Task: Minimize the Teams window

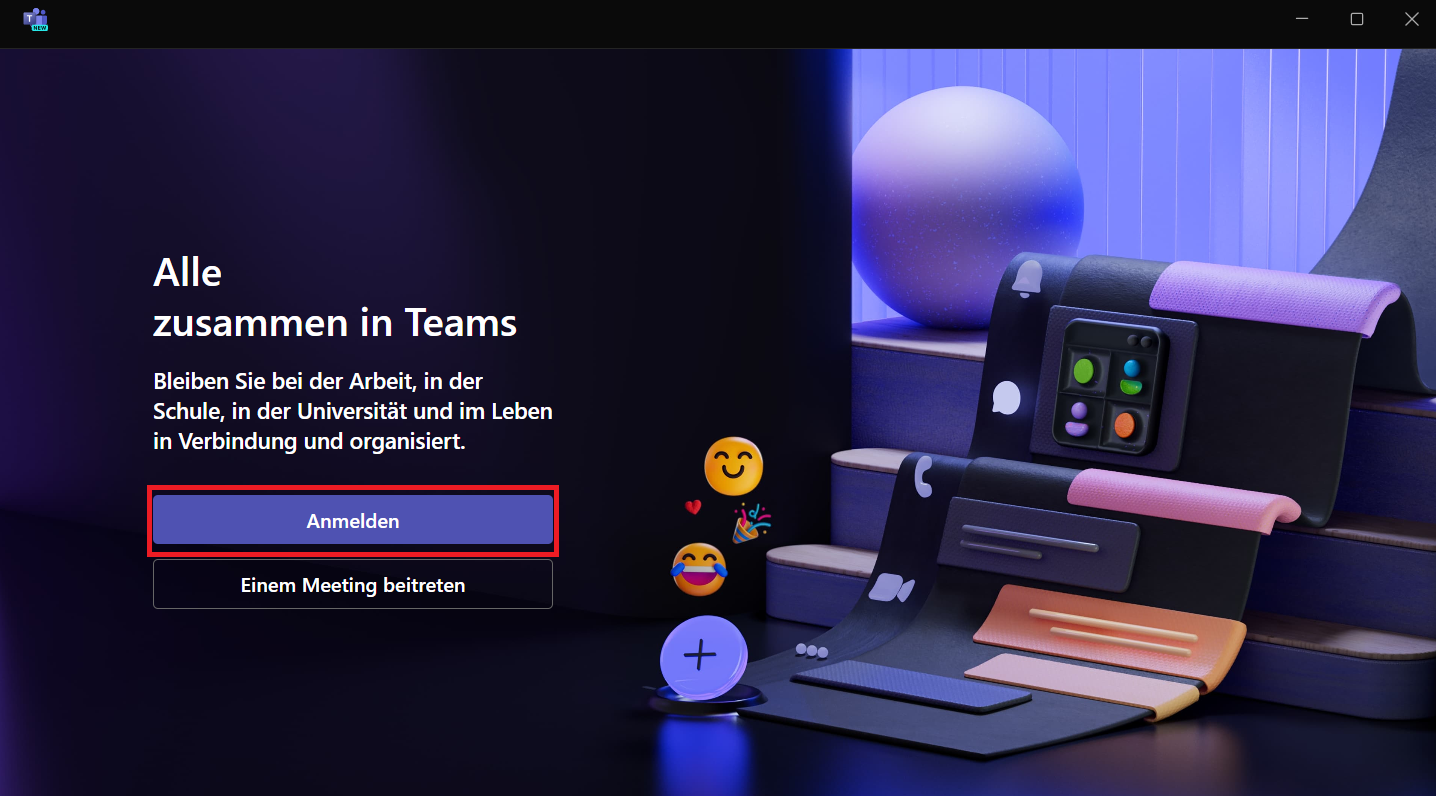Action: point(1302,19)
